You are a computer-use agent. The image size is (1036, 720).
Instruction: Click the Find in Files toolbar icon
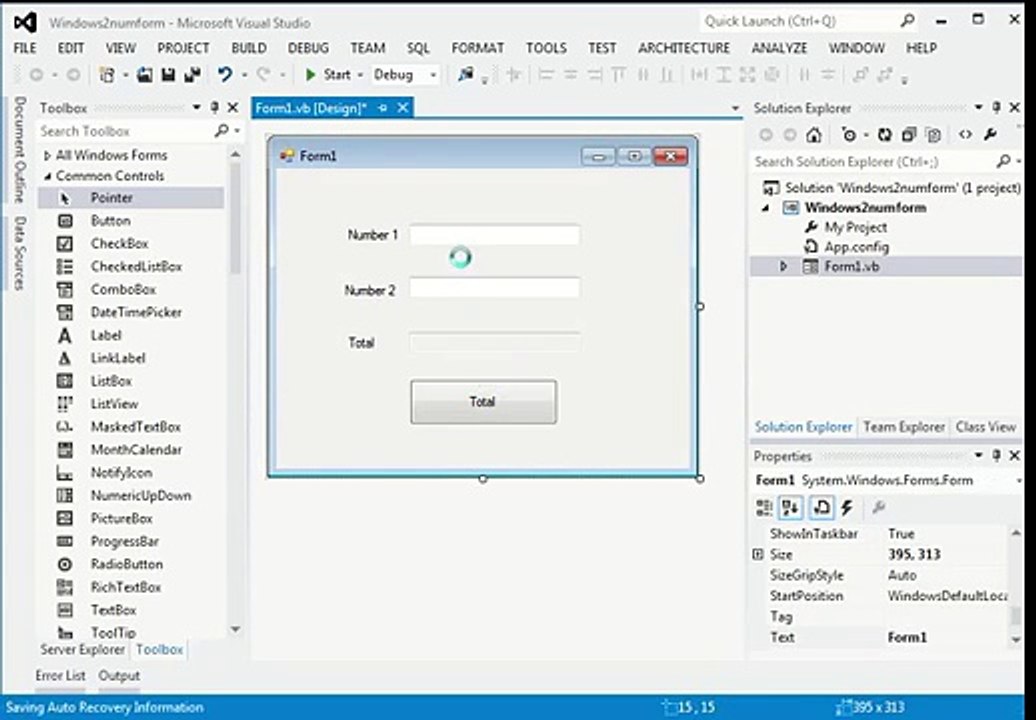[x=466, y=75]
